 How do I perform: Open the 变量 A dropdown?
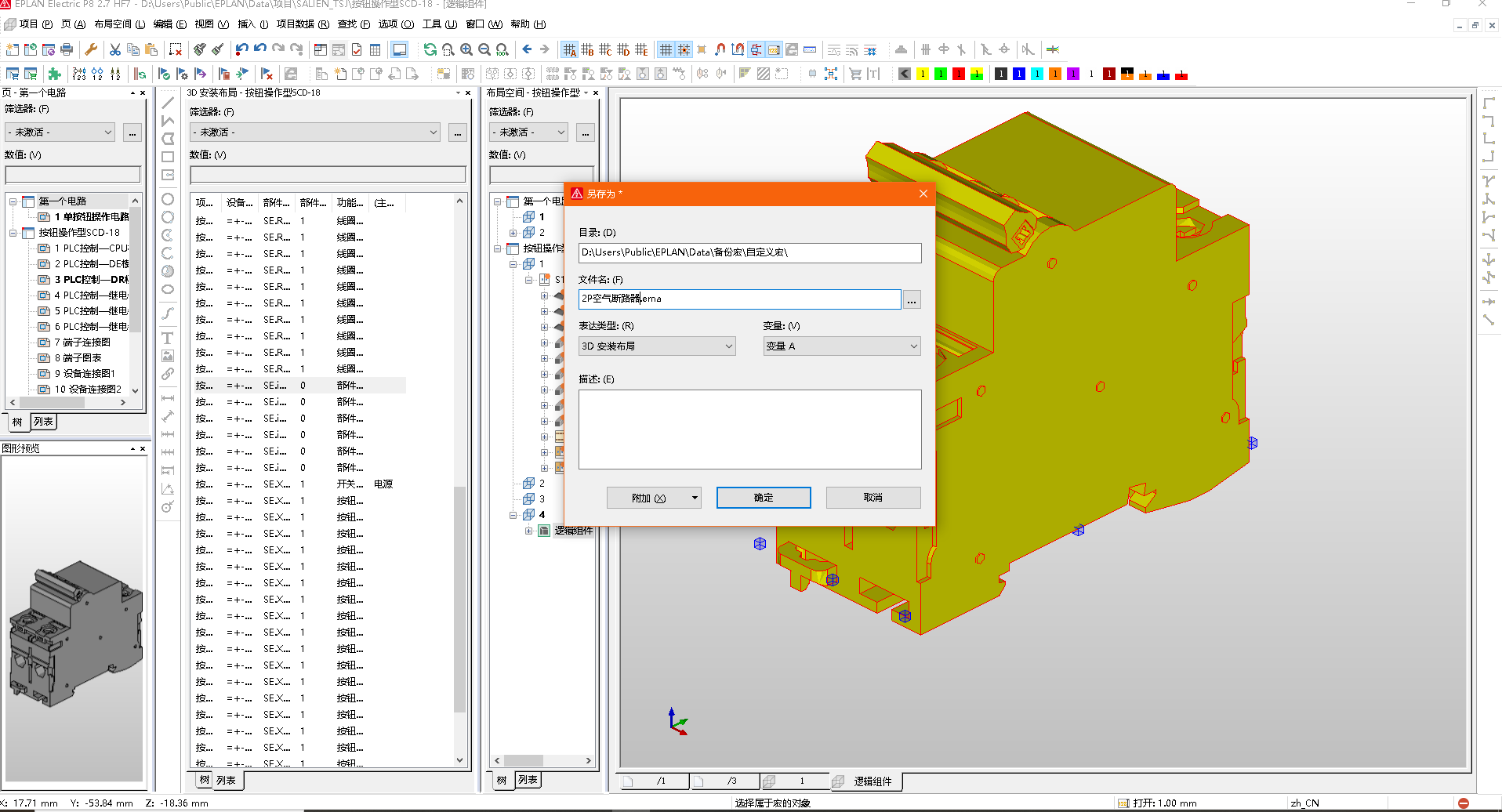point(841,346)
